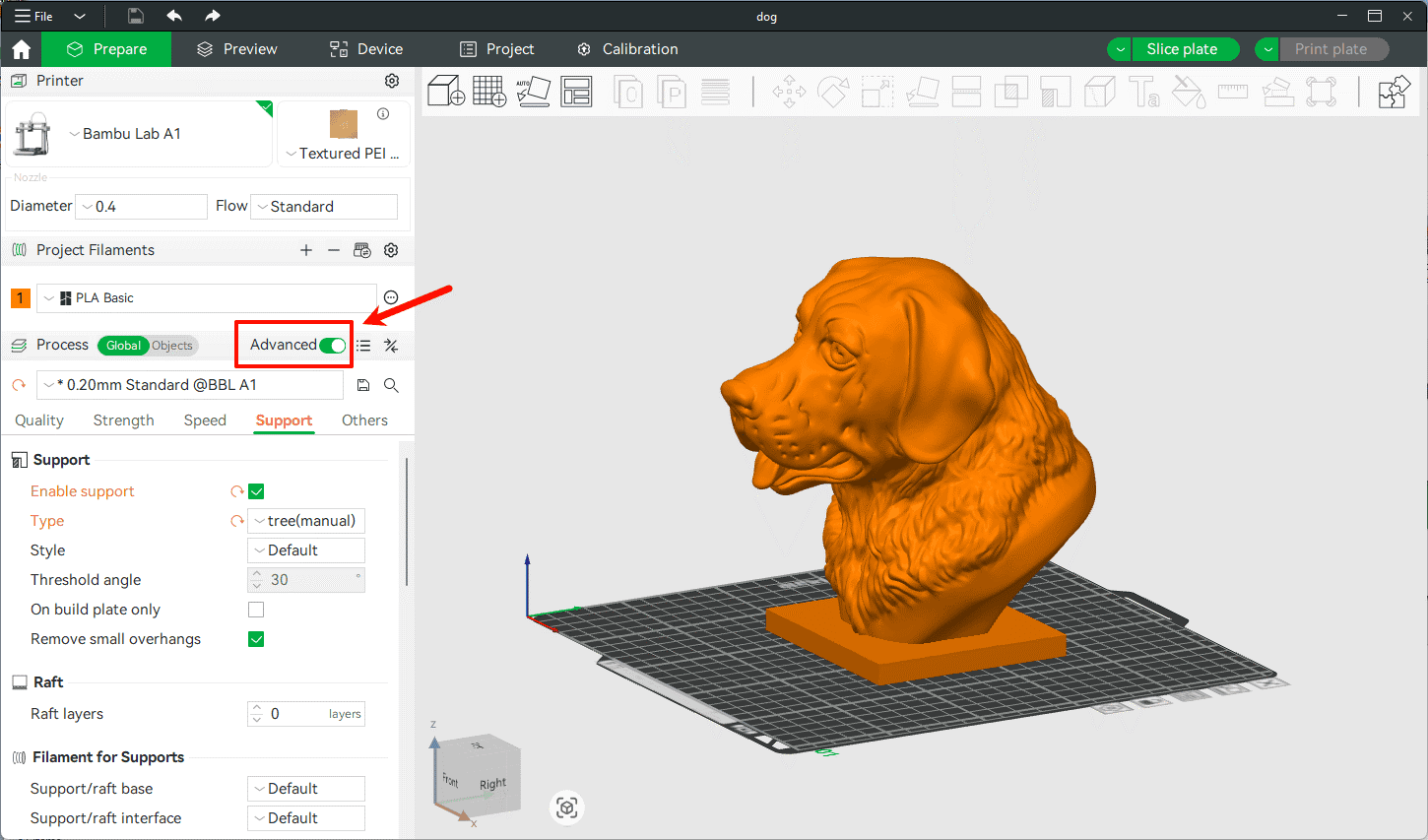Viewport: 1428px width, 840px height.
Task: Add a filament with the plus icon
Action: coord(306,250)
